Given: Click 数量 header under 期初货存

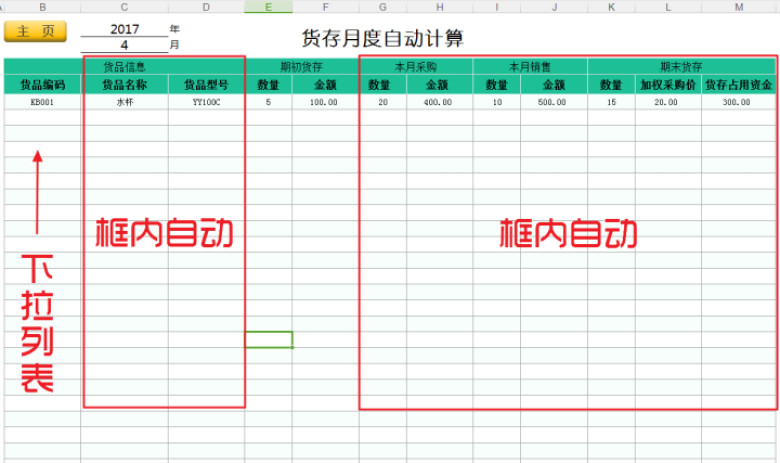Looking at the screenshot, I should tap(268, 85).
